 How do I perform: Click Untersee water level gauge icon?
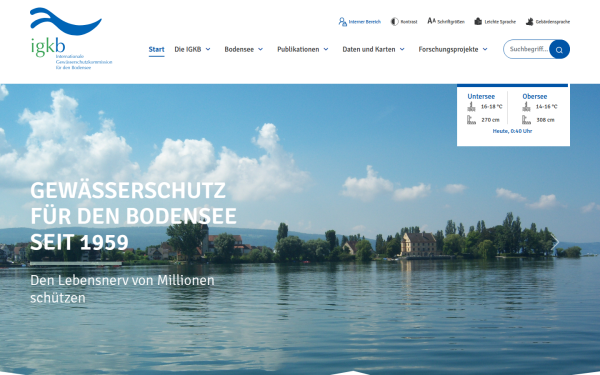click(471, 120)
